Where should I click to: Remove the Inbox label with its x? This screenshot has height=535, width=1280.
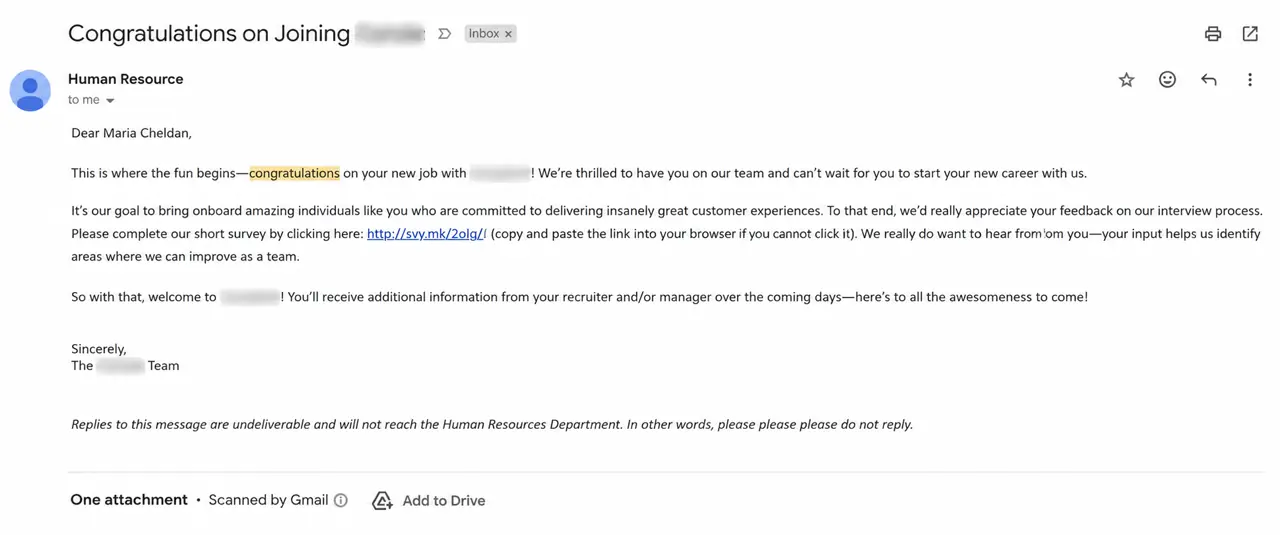click(508, 34)
